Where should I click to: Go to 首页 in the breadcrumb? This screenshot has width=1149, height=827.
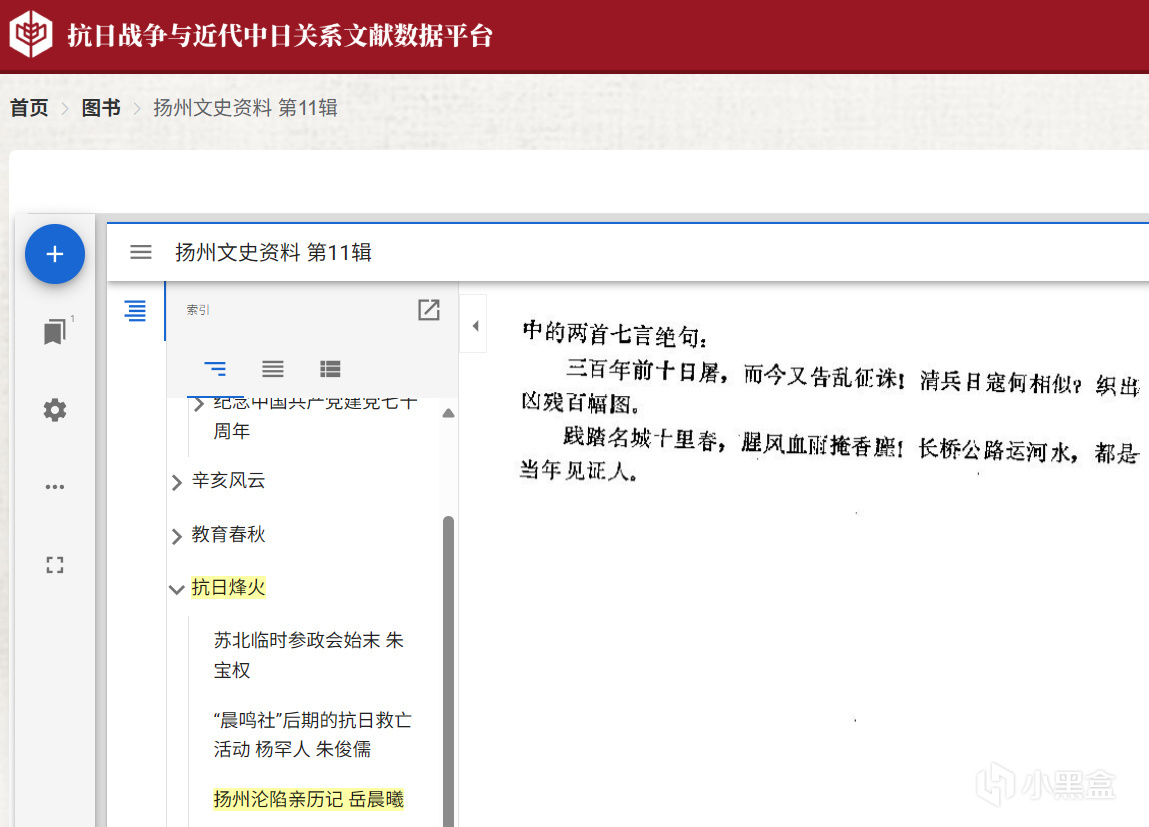[x=30, y=108]
